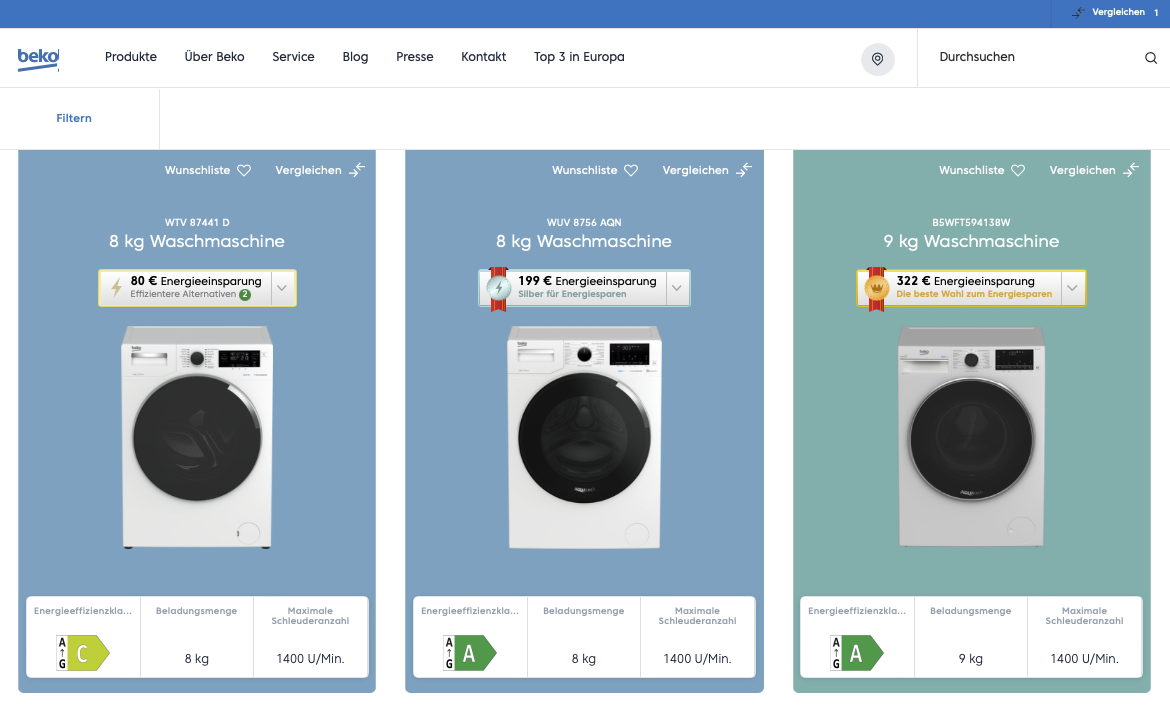Click 9 kg Beladungsmenge value
The height and width of the screenshot is (712, 1170).
[x=971, y=659]
